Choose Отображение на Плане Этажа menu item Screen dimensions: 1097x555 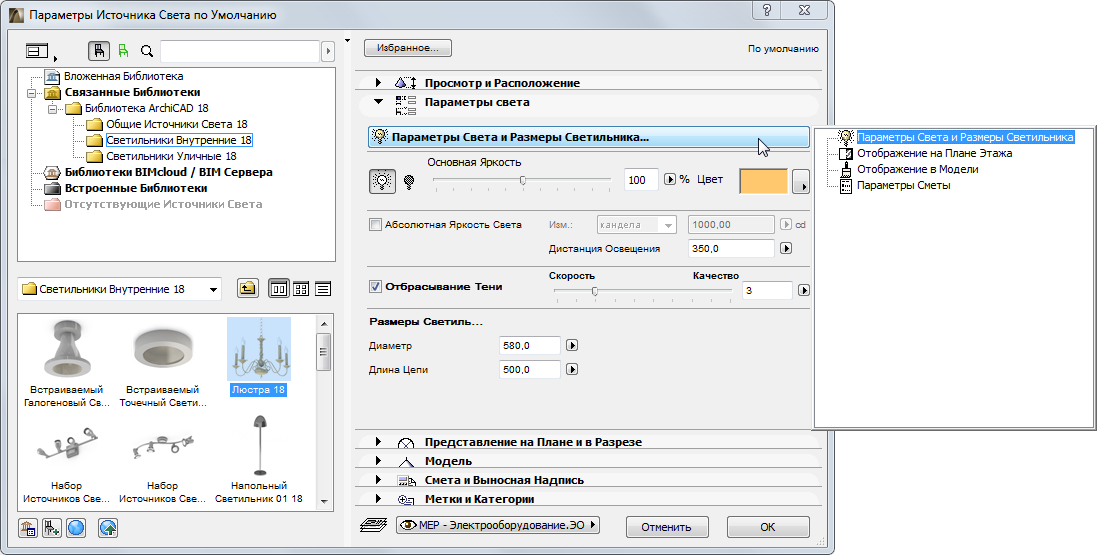(934, 153)
